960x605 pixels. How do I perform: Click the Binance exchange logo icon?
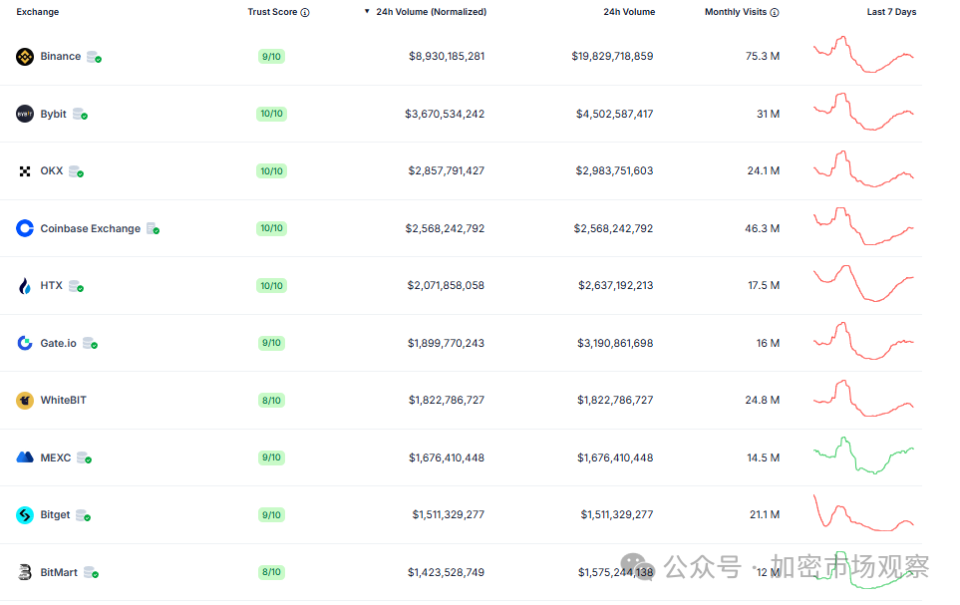click(x=25, y=57)
